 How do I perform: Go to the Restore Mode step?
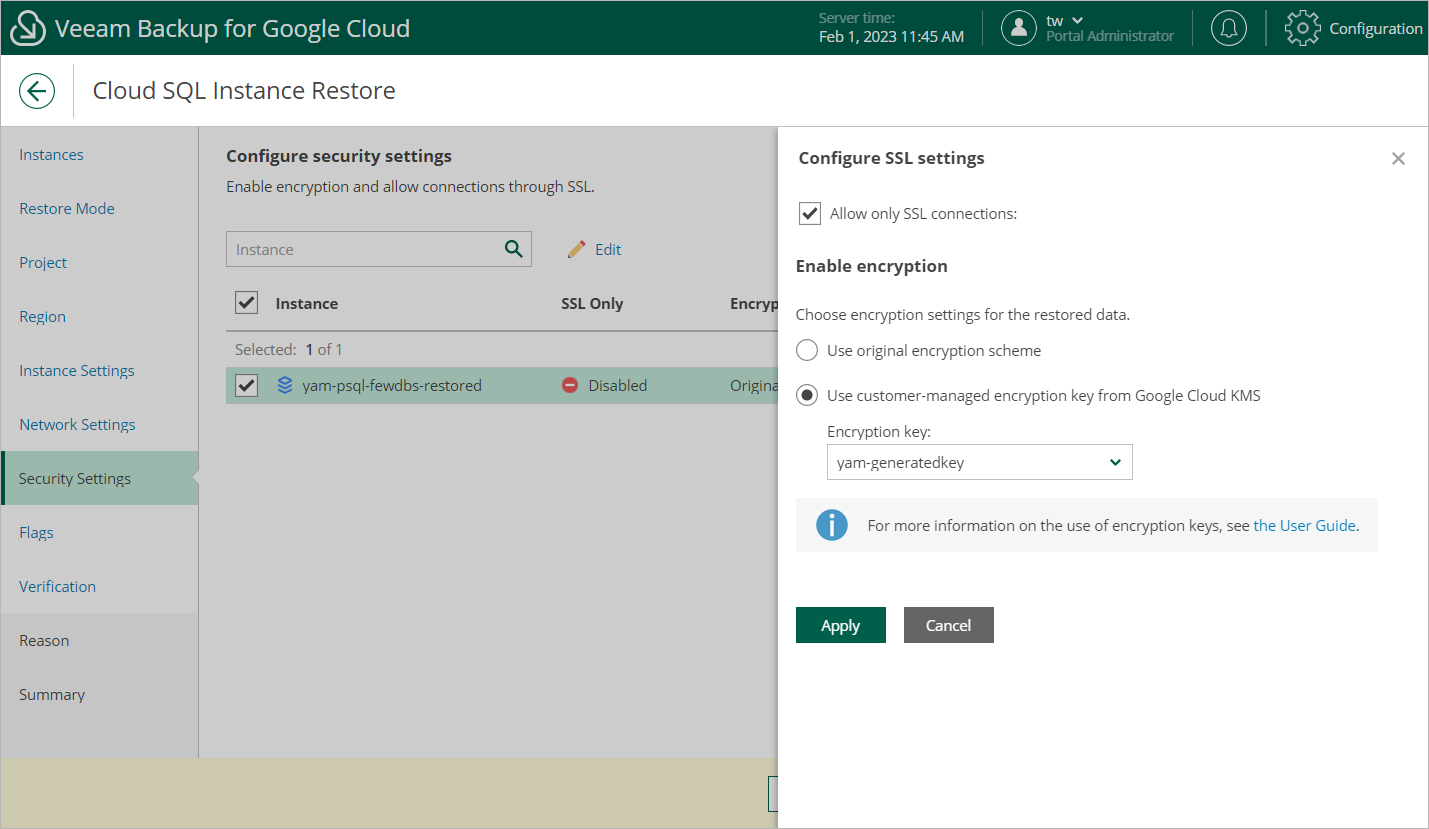(67, 209)
